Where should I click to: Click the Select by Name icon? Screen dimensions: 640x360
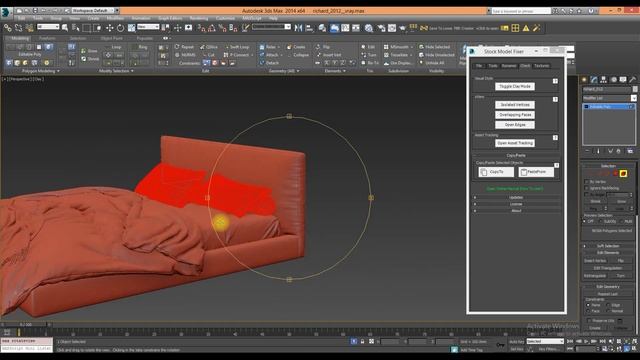[x=76, y=28]
